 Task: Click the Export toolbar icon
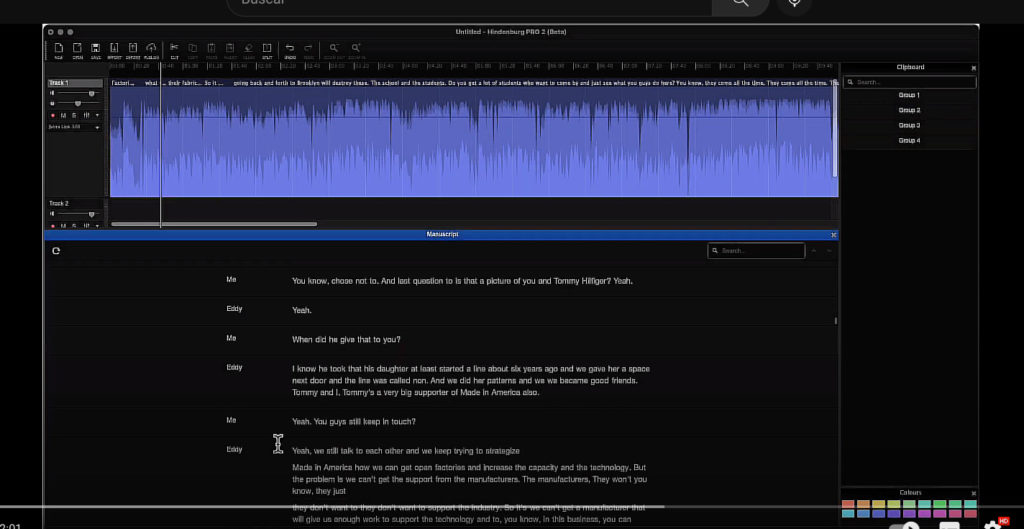[133, 50]
